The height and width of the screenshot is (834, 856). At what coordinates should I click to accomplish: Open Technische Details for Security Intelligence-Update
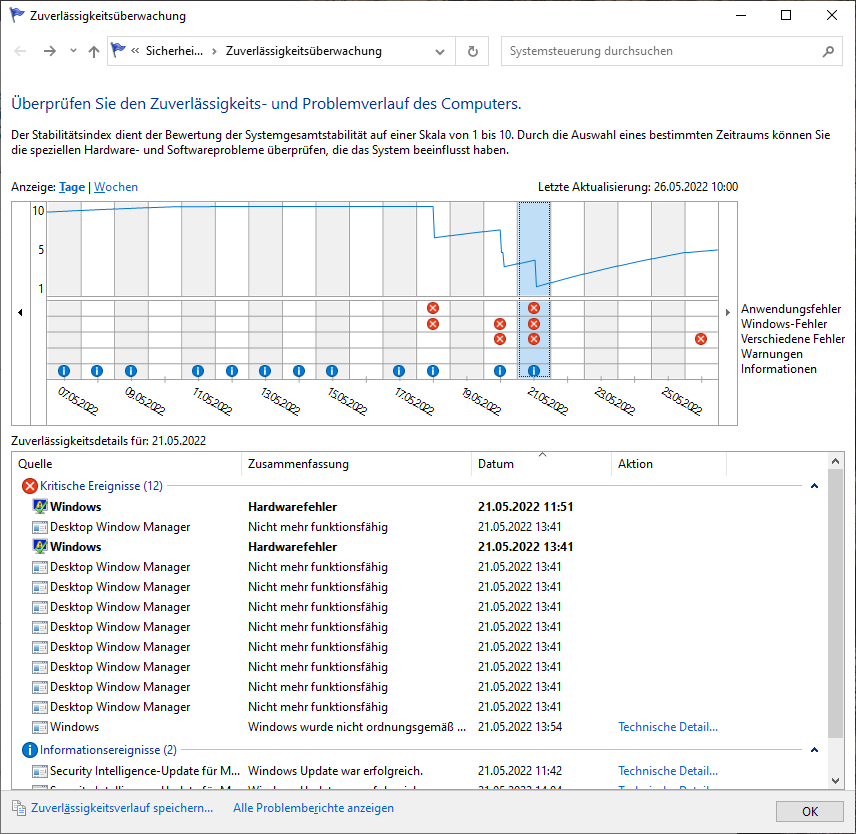coord(668,771)
